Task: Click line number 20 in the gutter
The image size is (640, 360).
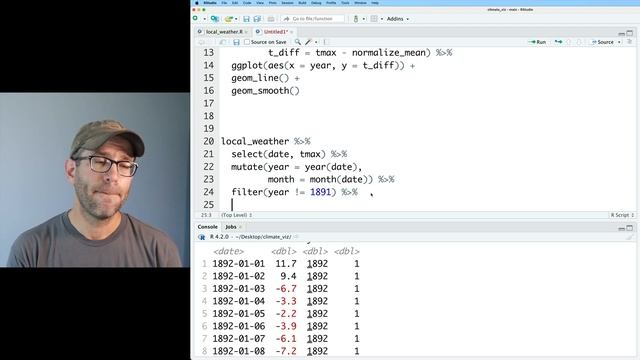Action: [x=209, y=141]
